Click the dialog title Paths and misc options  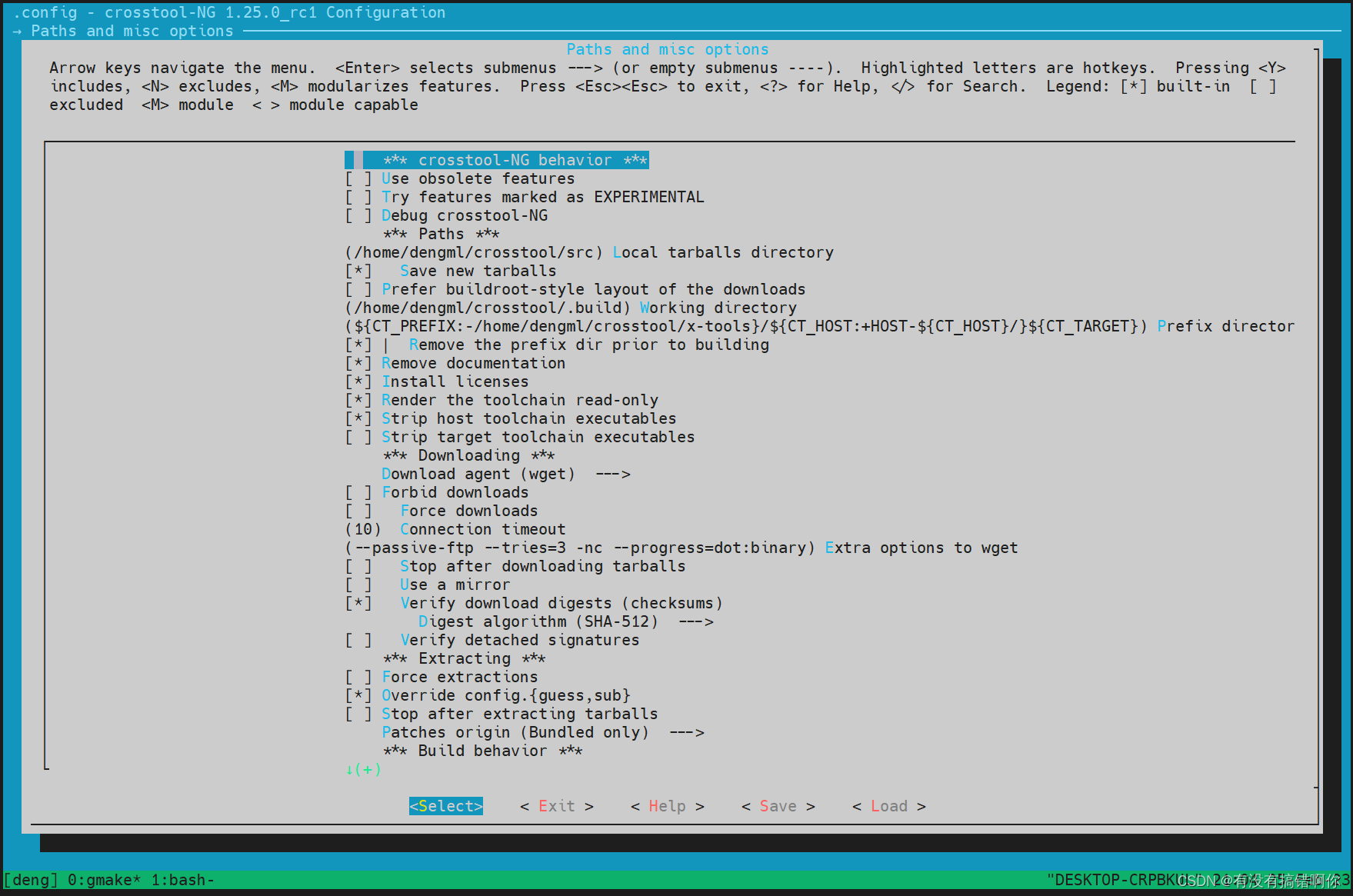click(x=668, y=49)
